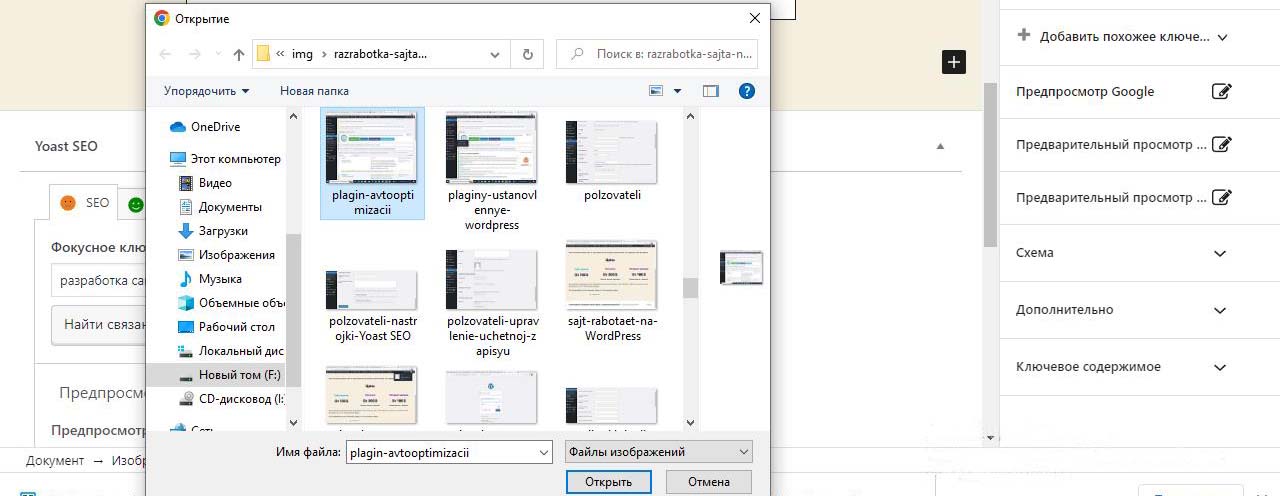Select the polzovateli image thumbnail

[x=611, y=160]
